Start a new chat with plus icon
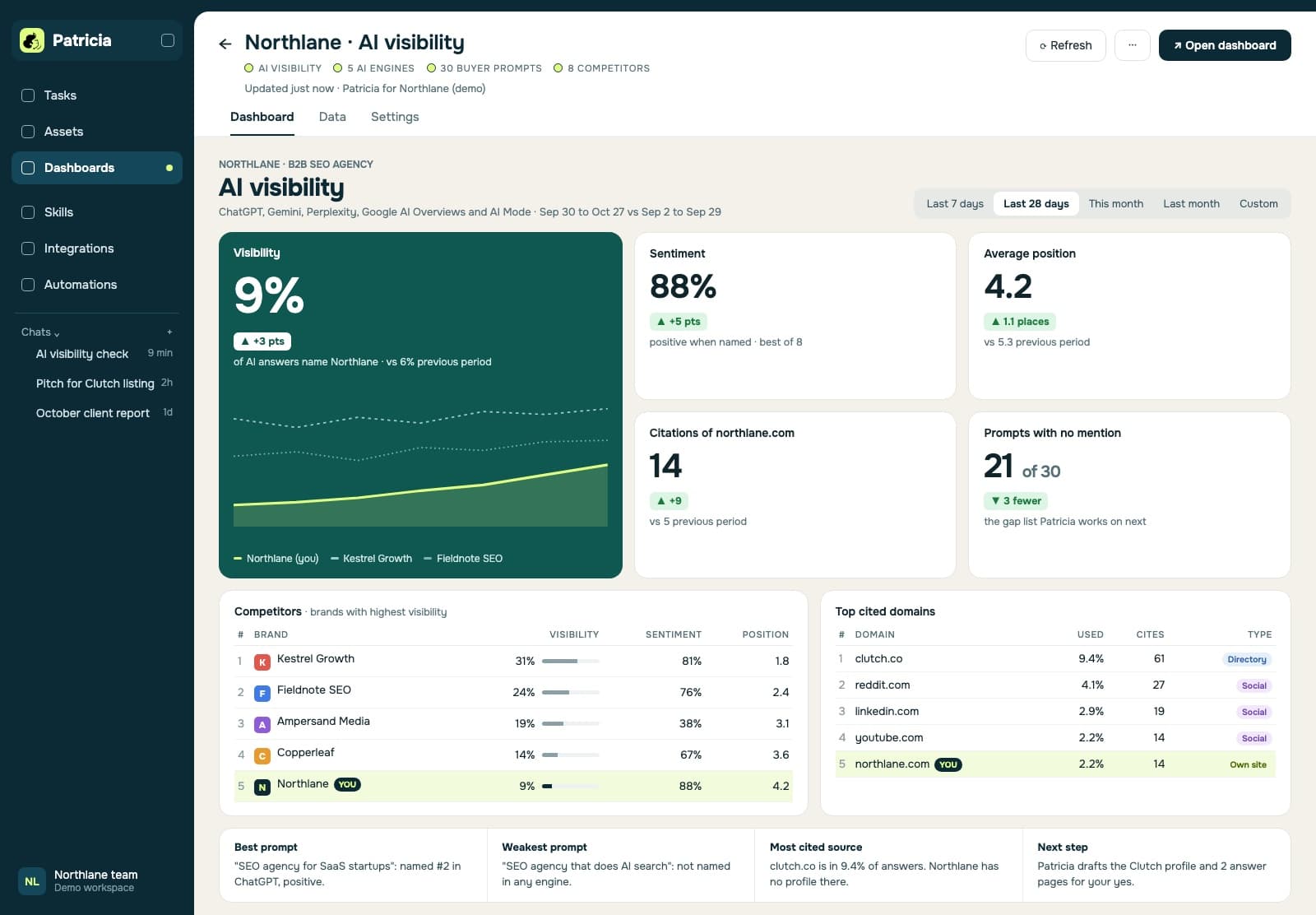This screenshot has height=915, width=1316. (x=169, y=332)
